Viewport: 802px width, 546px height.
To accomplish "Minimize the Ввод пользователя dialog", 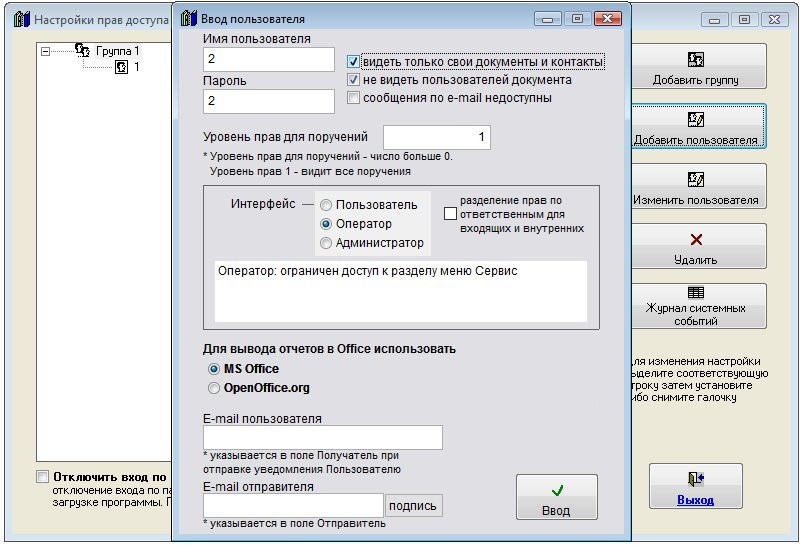I will coord(548,19).
